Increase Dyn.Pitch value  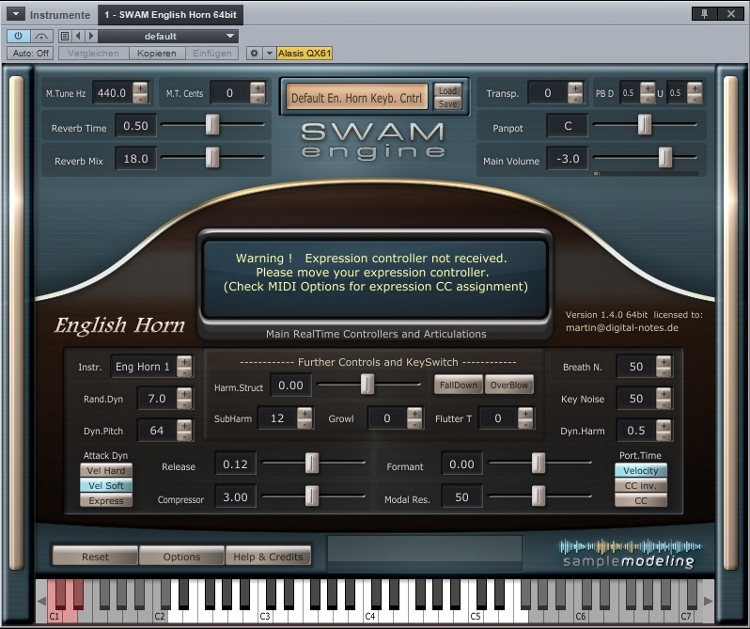pyautogui.click(x=185, y=426)
